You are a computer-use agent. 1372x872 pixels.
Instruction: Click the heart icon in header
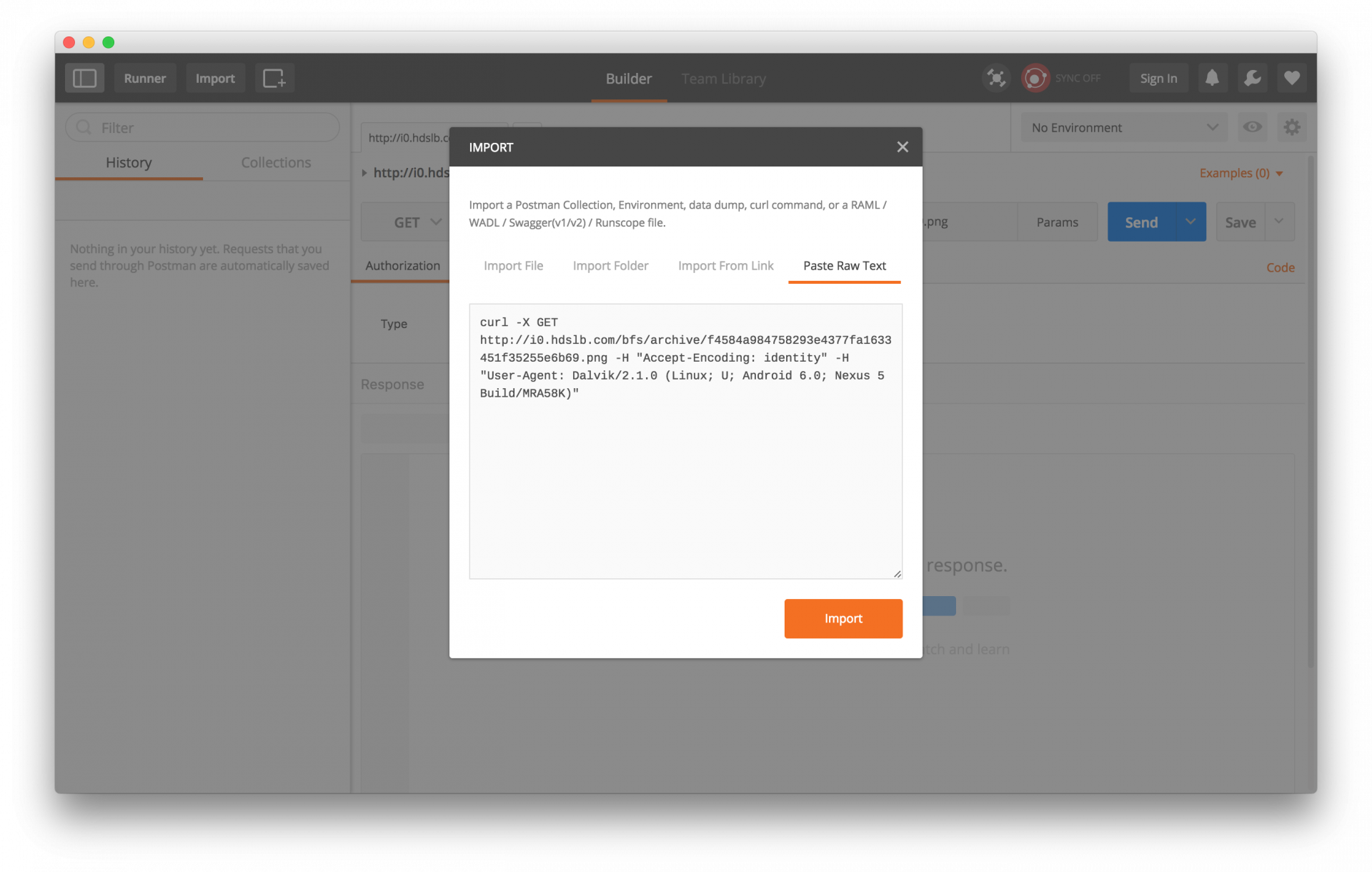1292,78
